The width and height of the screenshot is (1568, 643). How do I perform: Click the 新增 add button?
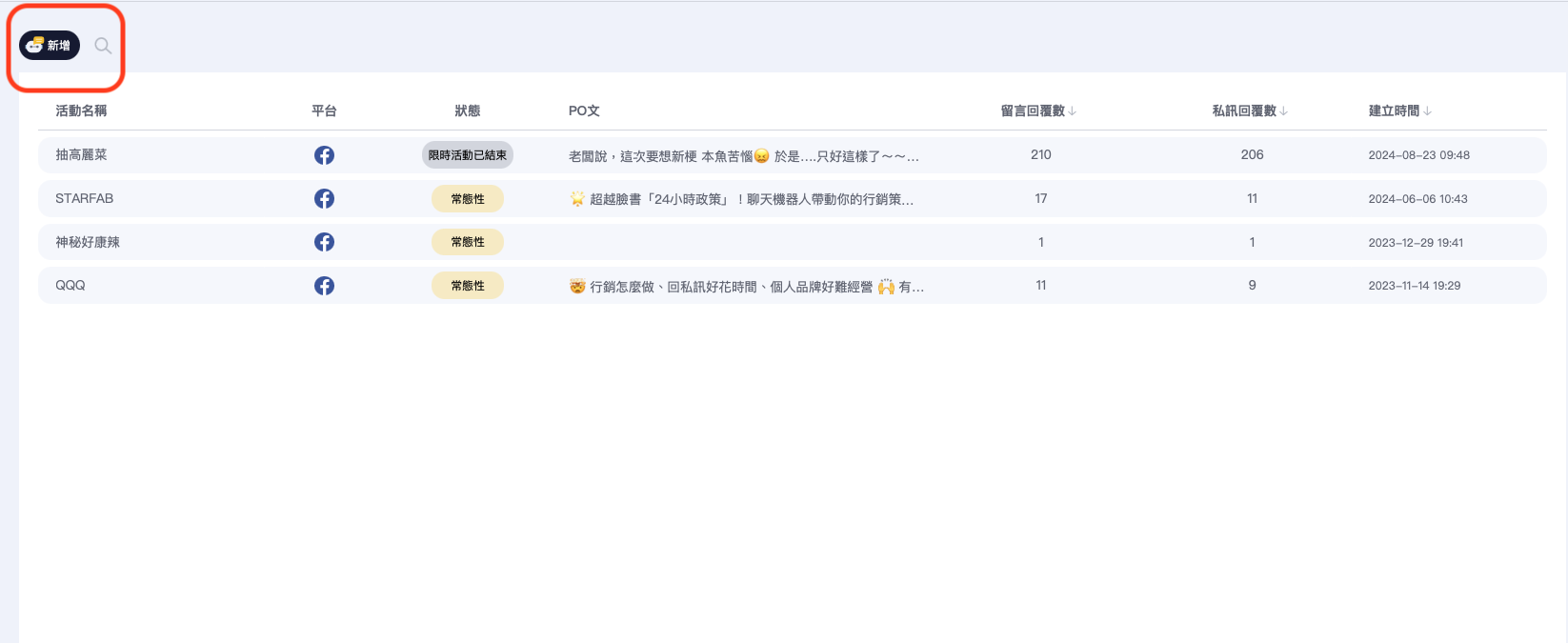pos(50,46)
